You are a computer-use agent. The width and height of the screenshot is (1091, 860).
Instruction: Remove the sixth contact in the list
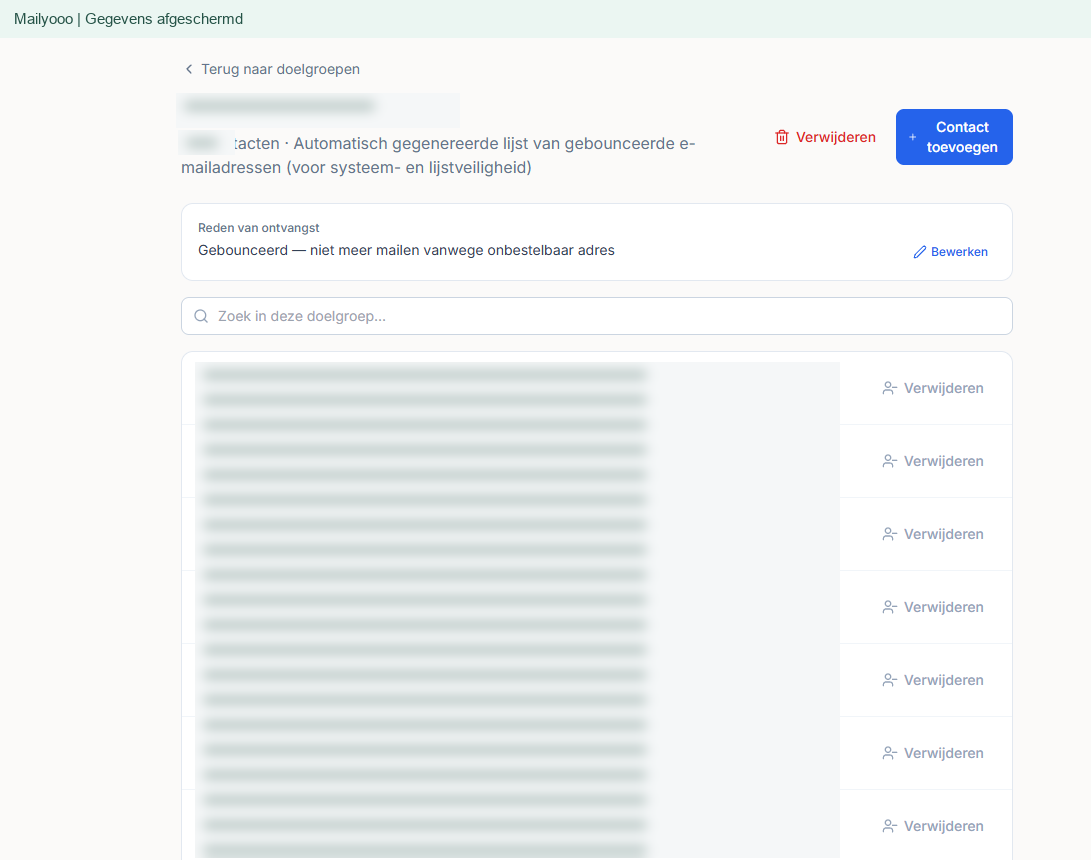pos(933,754)
